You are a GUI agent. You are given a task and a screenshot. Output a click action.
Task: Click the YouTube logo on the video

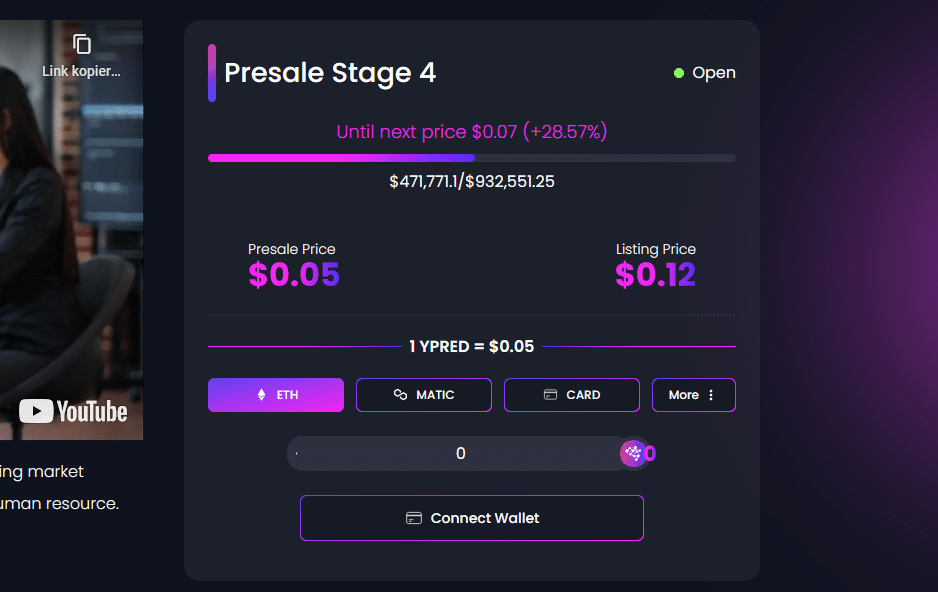[73, 411]
